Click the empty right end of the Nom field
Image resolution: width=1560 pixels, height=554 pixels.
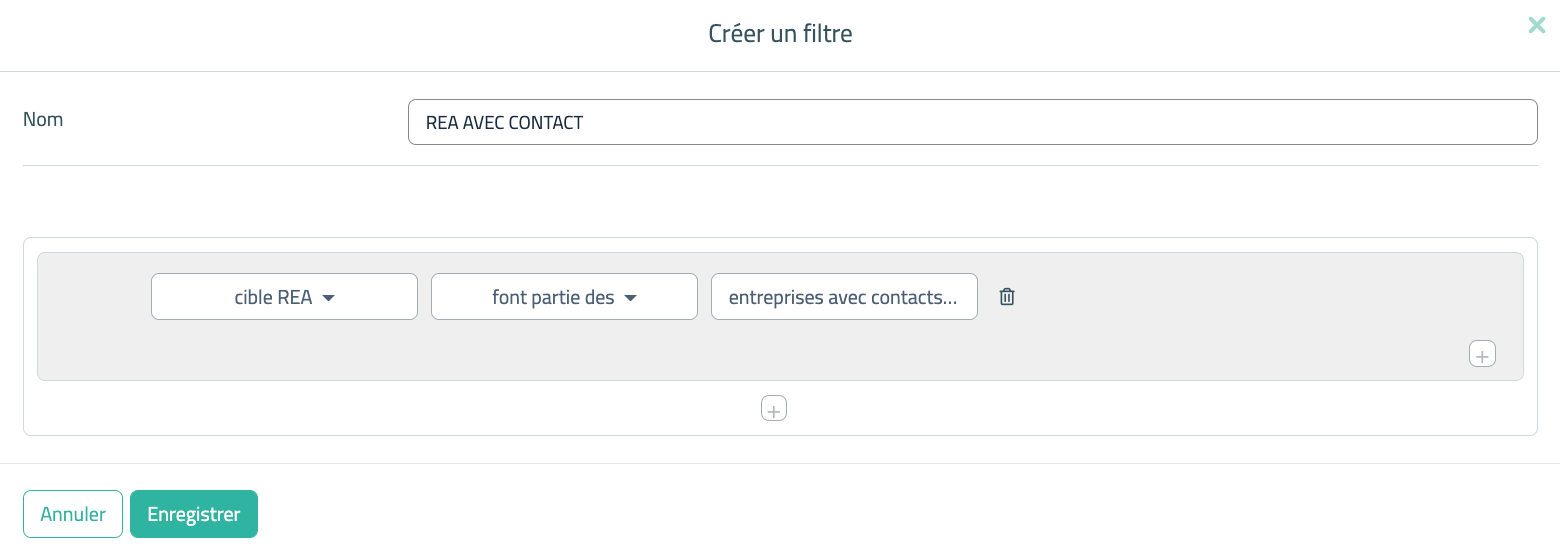click(x=1400, y=122)
